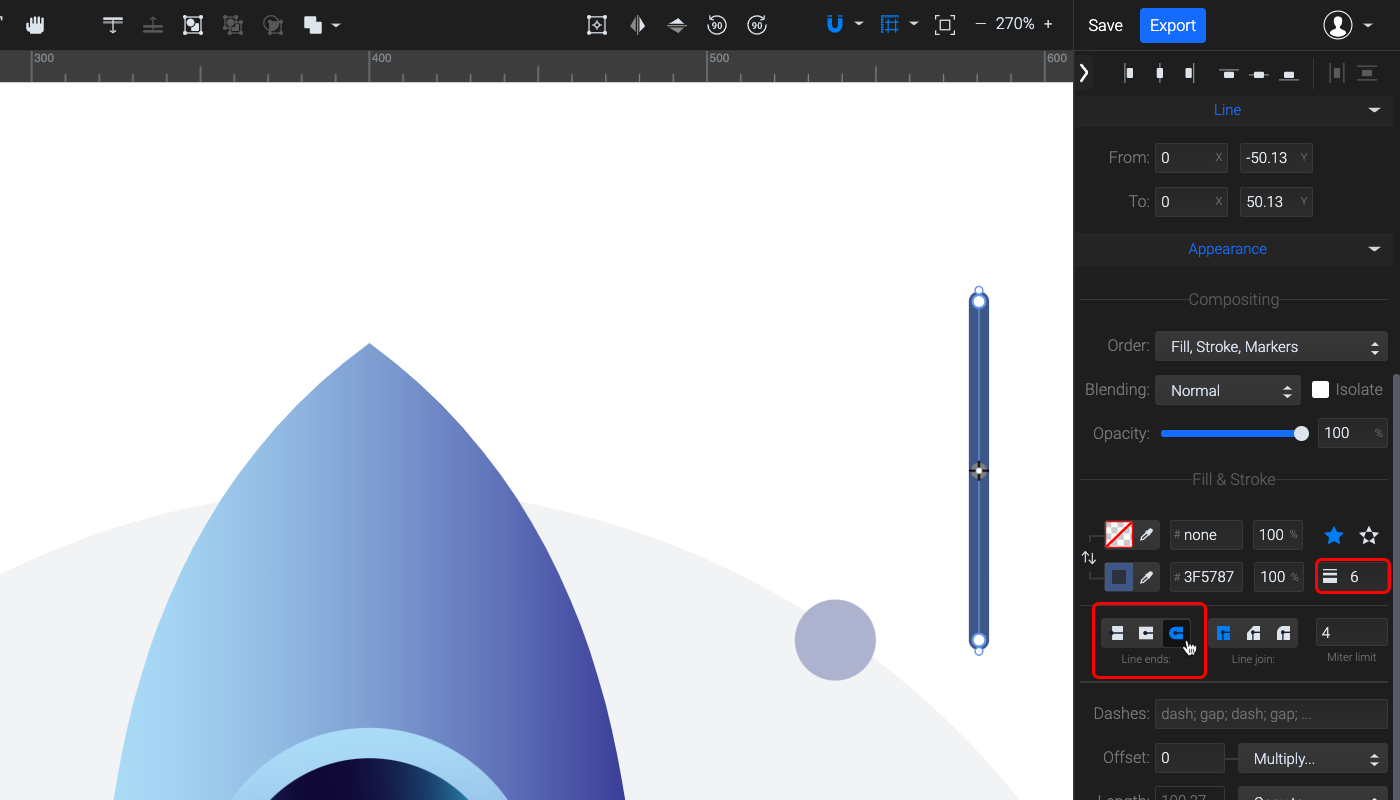Click the stroke hex field 3F5787
The image size is (1400, 800).
1206,577
